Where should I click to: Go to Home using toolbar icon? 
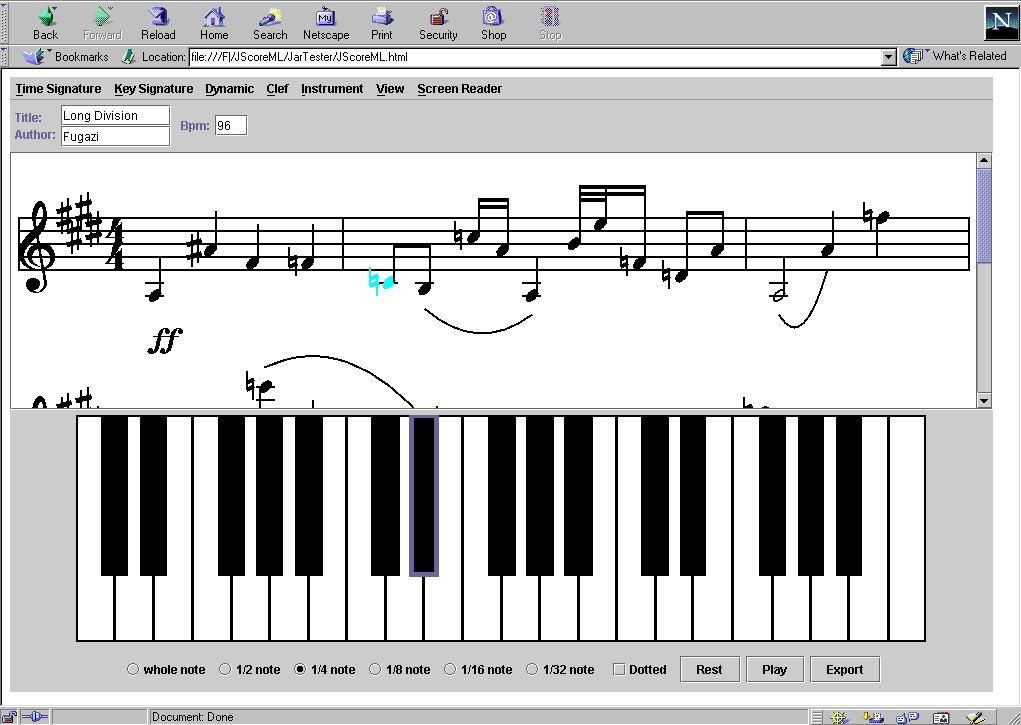pos(214,17)
